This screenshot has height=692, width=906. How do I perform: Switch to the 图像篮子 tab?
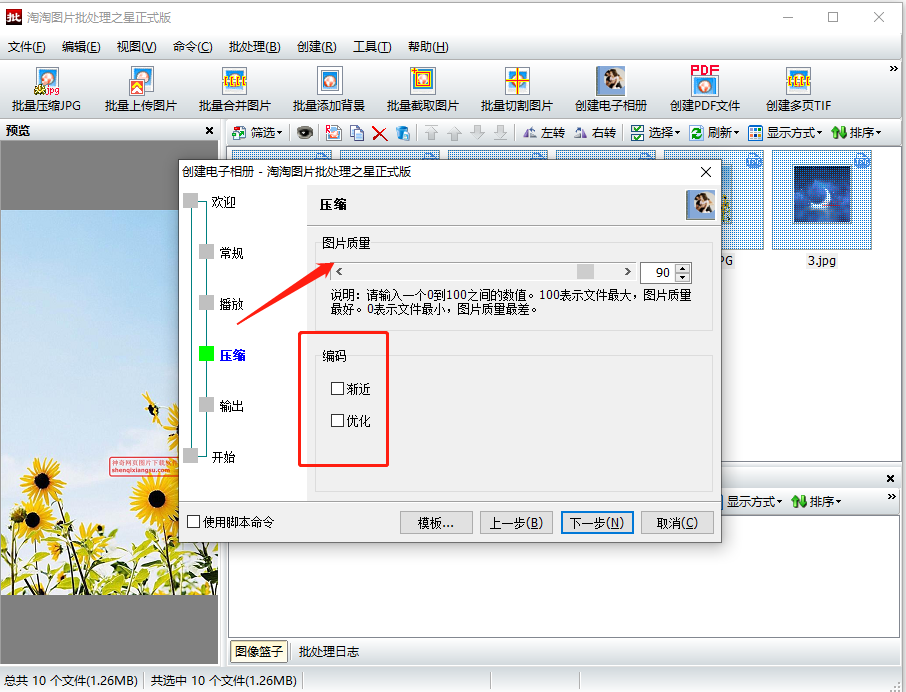259,652
